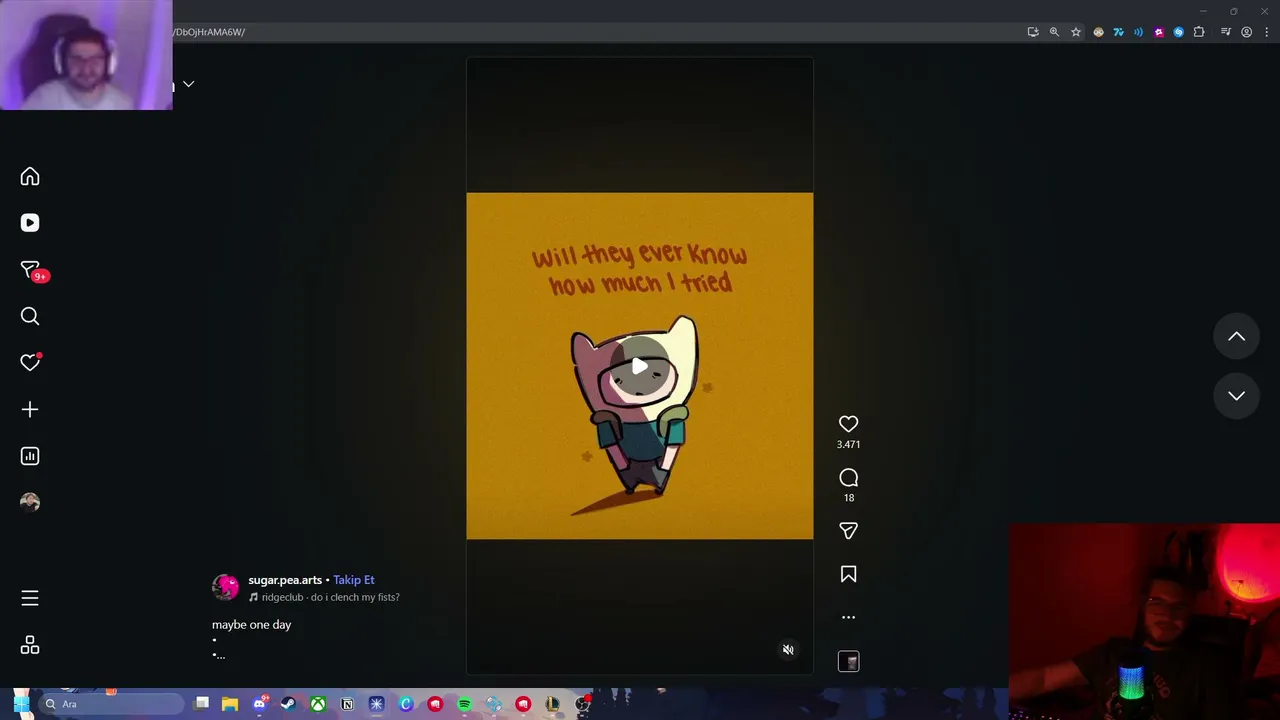Open the Windows Start menu

click(x=20, y=704)
